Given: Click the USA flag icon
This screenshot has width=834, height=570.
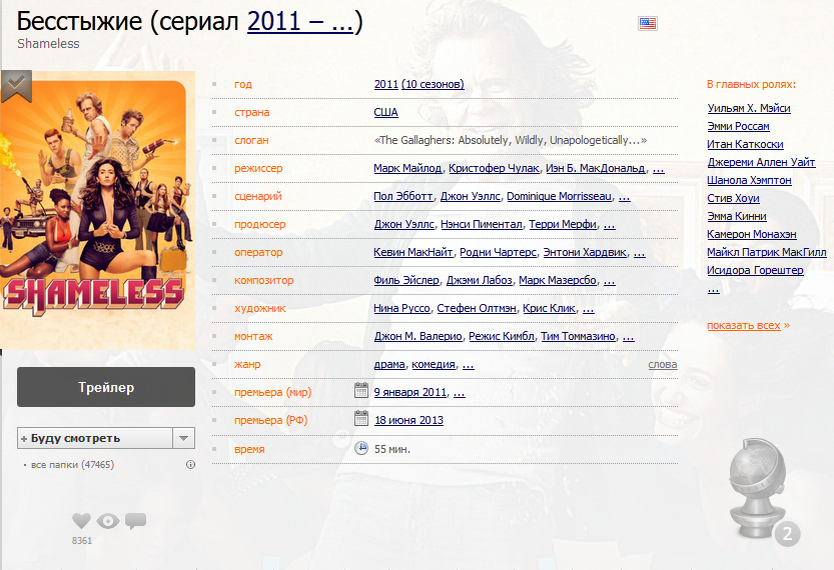Looking at the screenshot, I should 647,23.
